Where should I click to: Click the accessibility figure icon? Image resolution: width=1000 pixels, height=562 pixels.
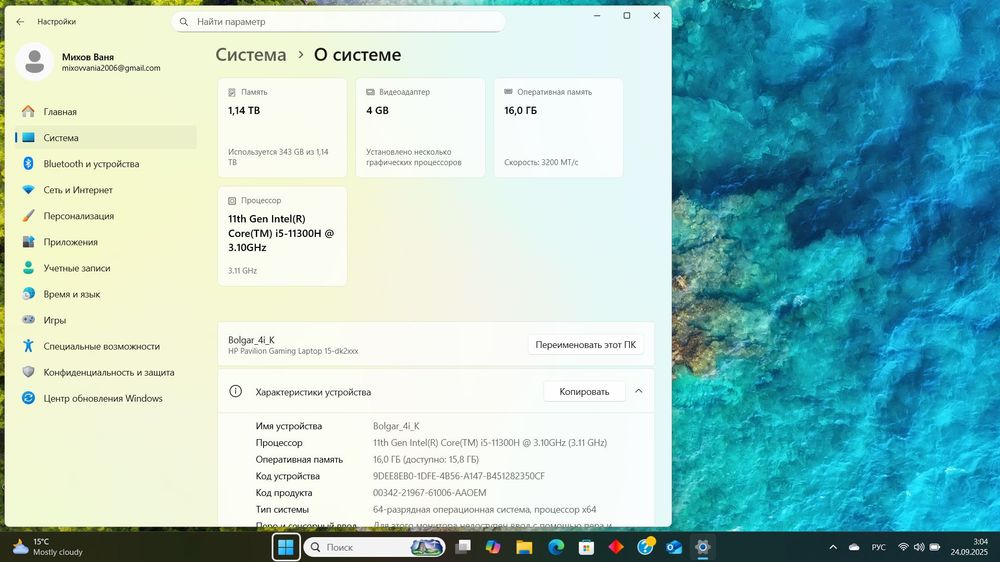pyautogui.click(x=28, y=346)
